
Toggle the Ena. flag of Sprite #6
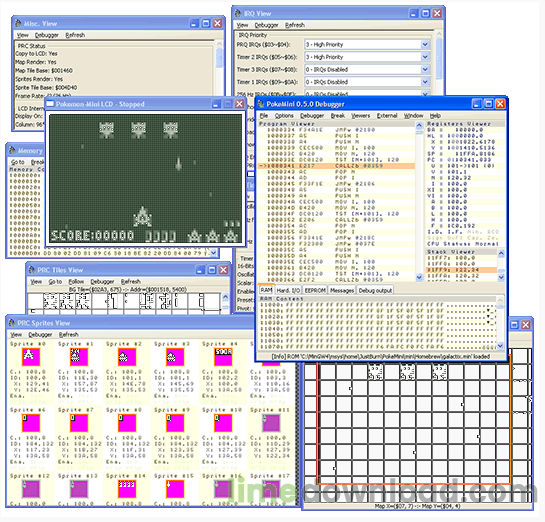pyautogui.click(x=17, y=462)
